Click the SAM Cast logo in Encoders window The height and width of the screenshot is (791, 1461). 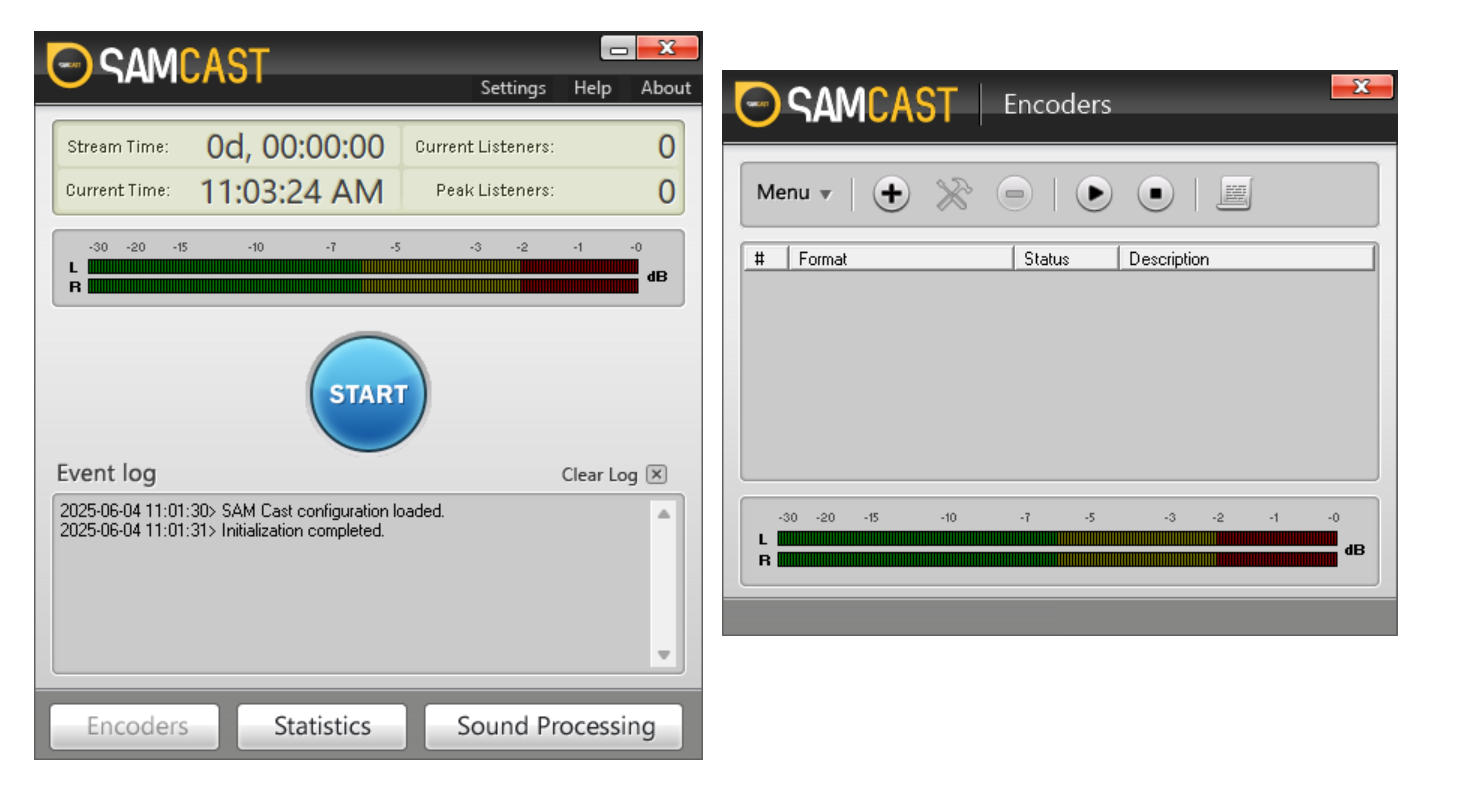point(846,104)
